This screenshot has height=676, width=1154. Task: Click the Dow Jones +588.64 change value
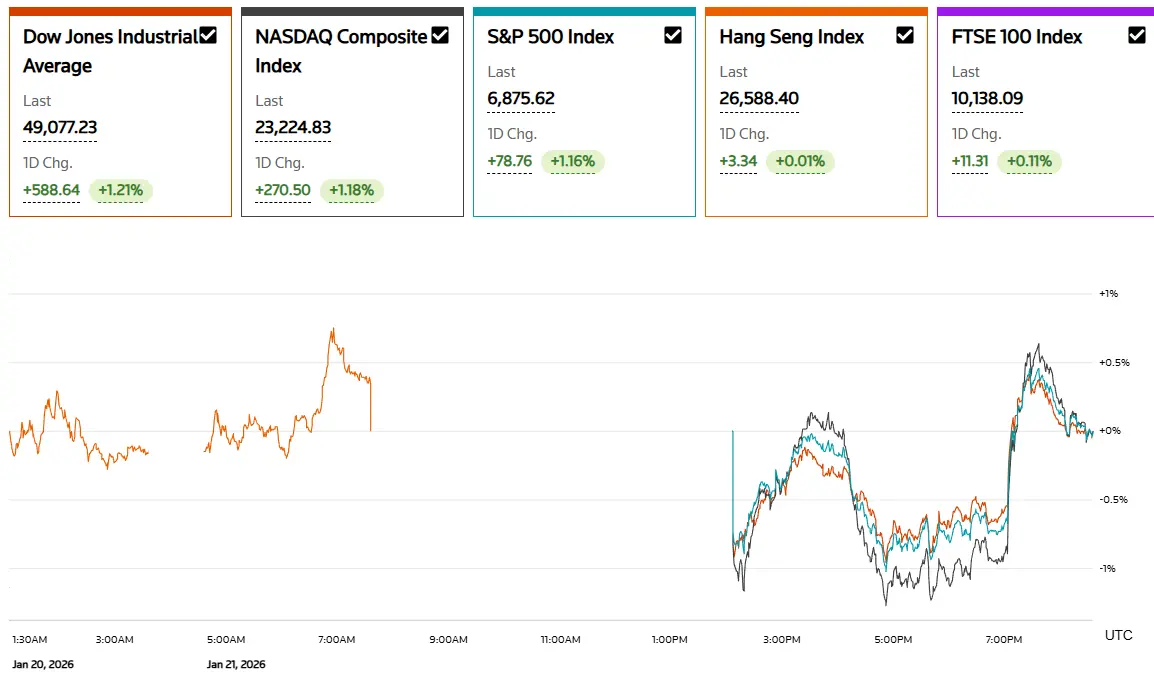click(x=51, y=190)
